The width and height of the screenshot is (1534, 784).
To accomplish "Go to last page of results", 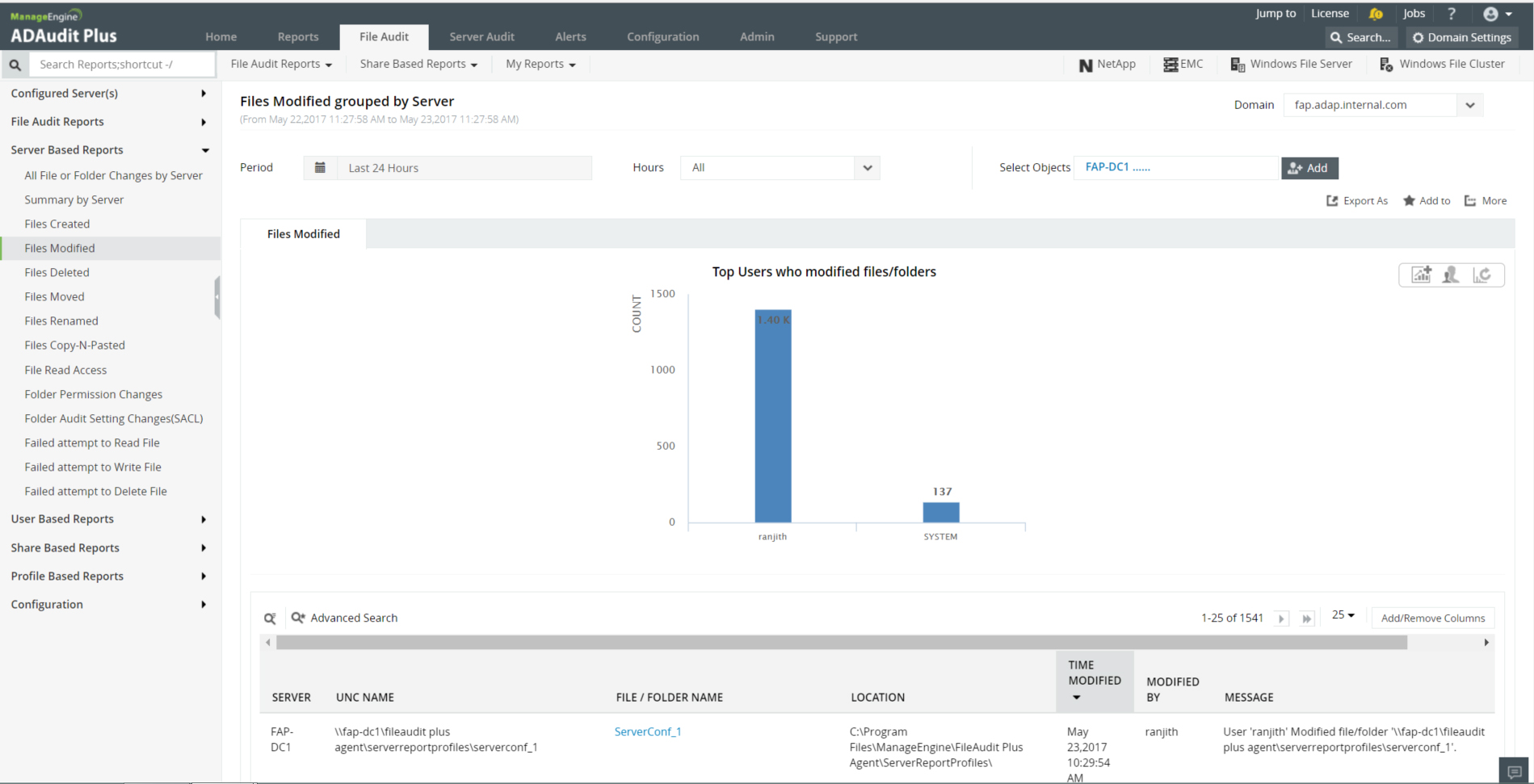I will pos(1306,618).
